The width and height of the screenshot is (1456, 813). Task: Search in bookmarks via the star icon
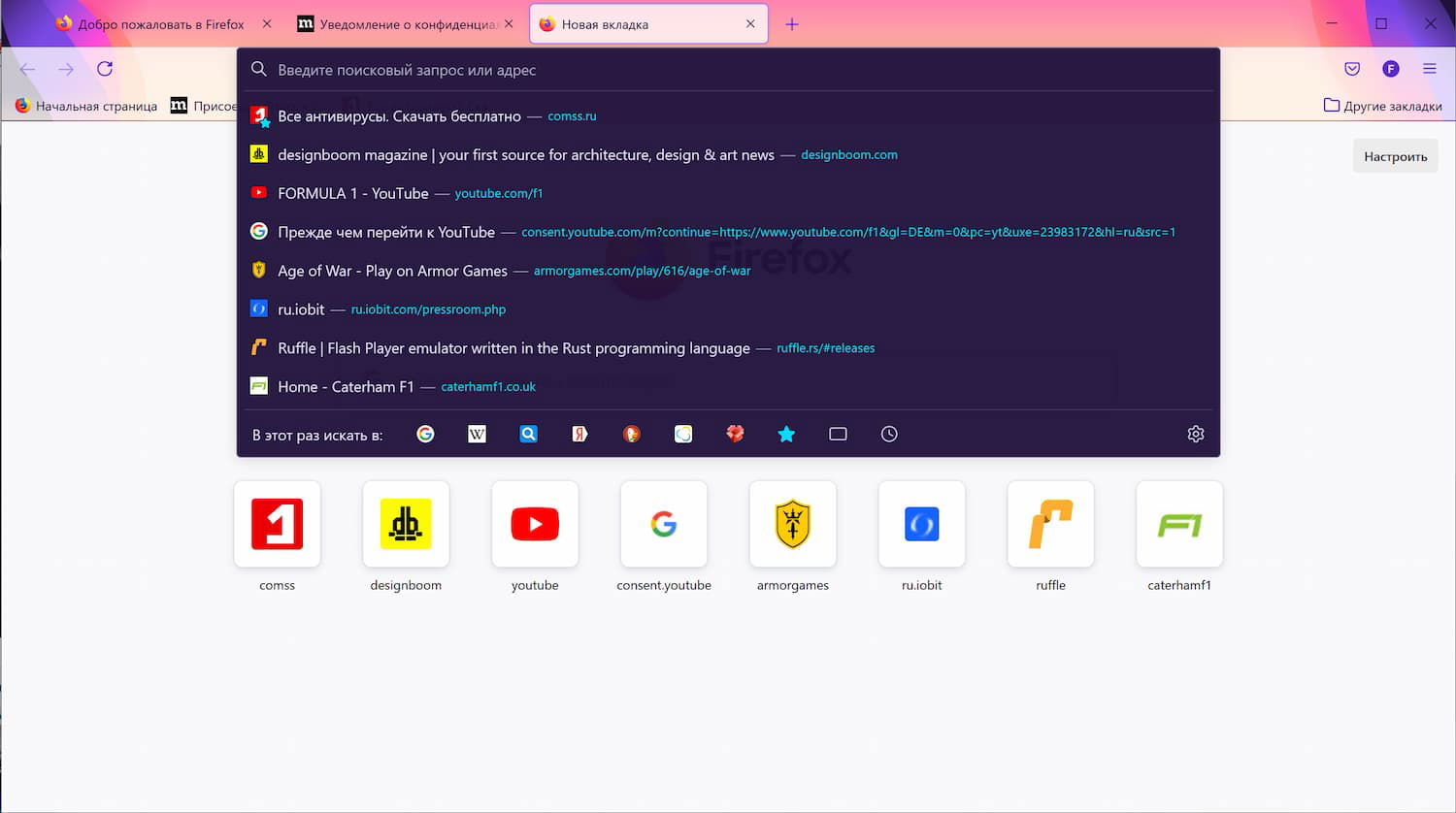point(786,434)
